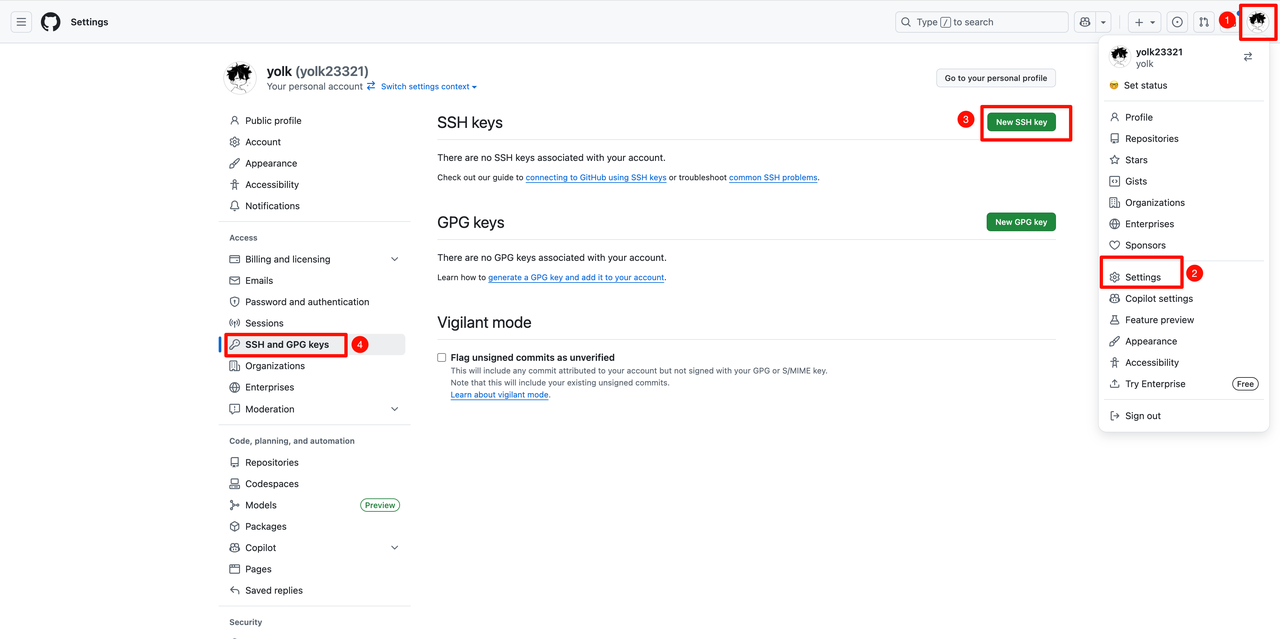
Task: Open the GitHub homepage via Octocat logo
Action: pos(50,22)
